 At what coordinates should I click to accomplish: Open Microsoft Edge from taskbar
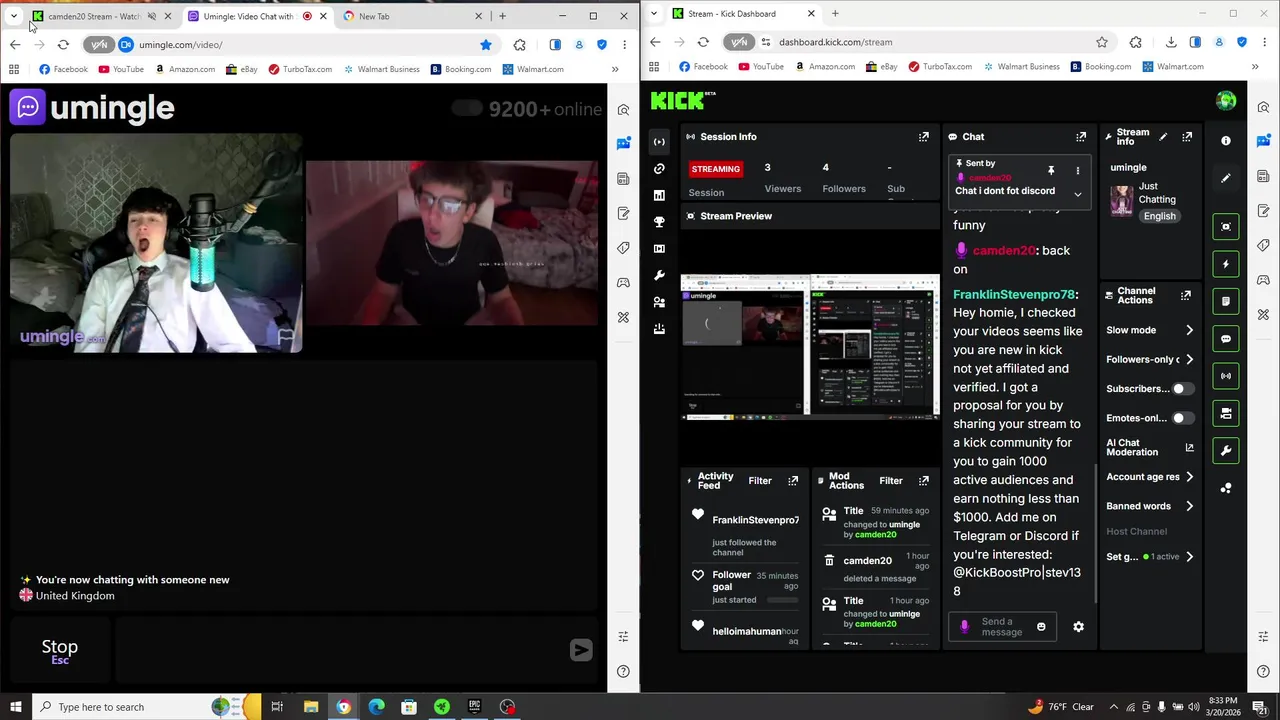[x=376, y=707]
